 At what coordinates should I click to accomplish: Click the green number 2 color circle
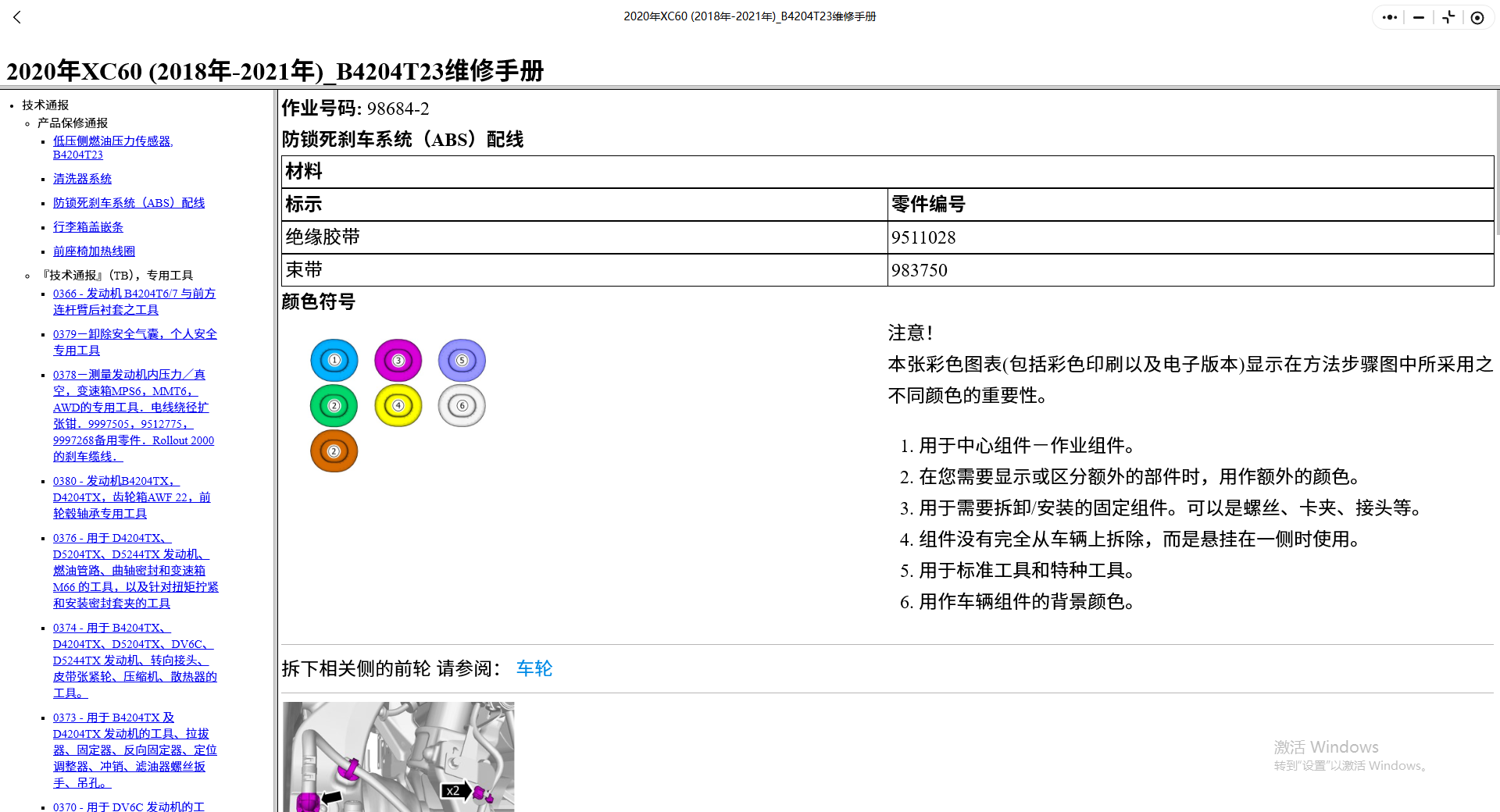tap(334, 406)
